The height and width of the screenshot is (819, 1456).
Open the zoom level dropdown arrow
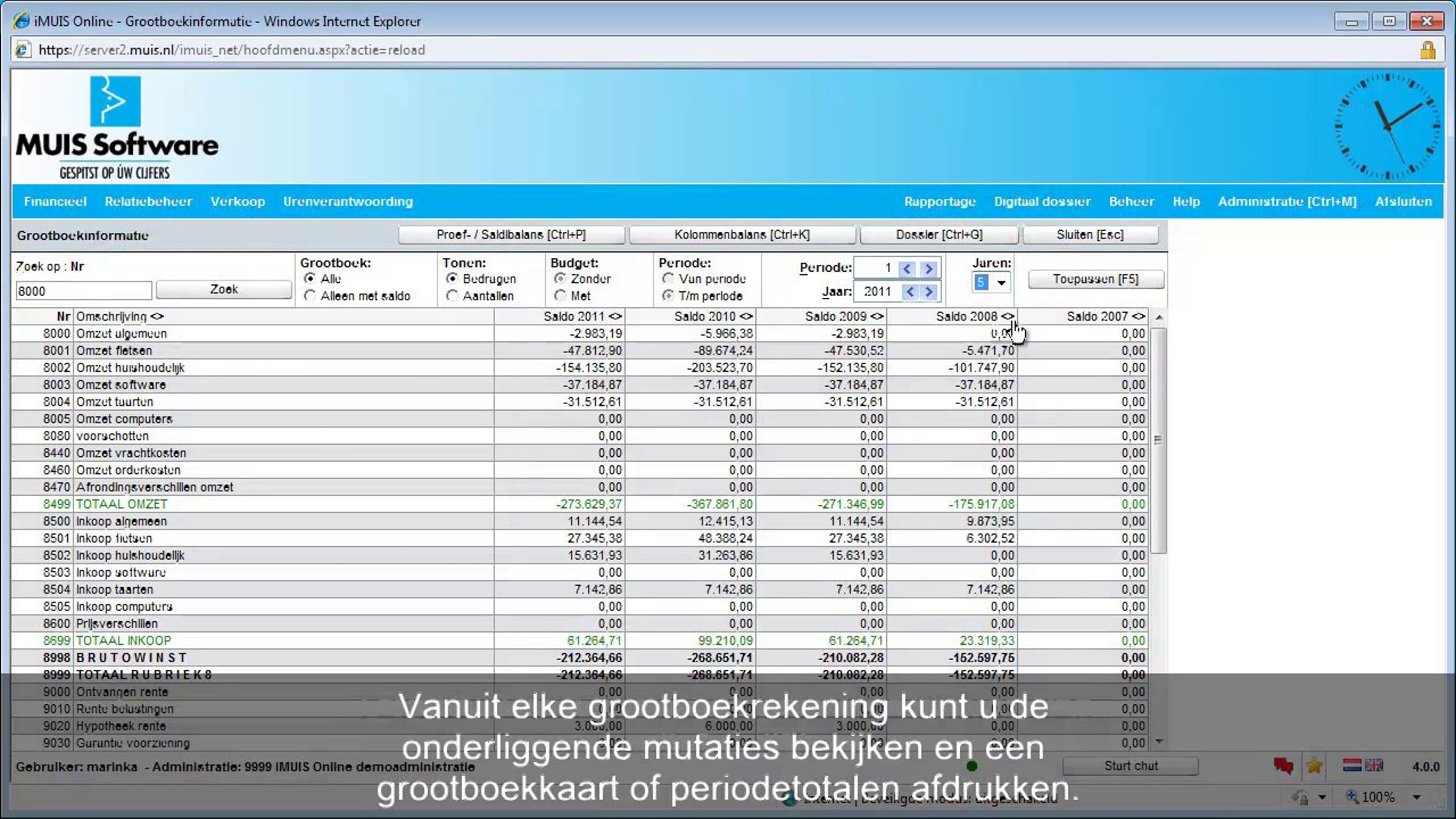pos(1417,797)
